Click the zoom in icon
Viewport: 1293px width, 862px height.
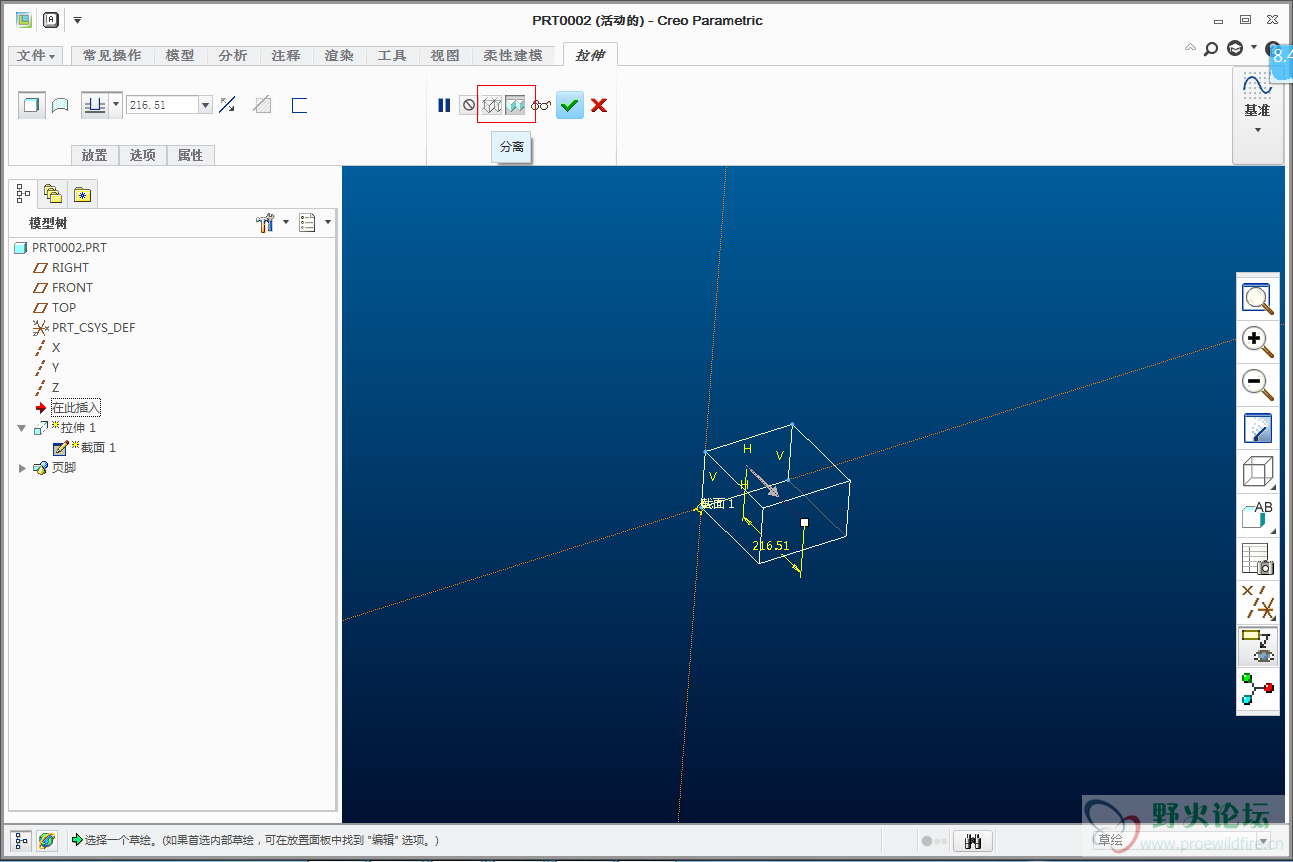[x=1258, y=341]
